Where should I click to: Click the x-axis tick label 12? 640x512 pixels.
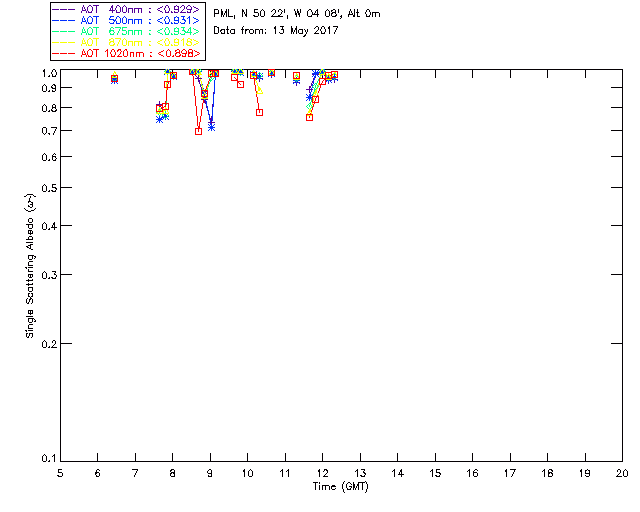[322, 473]
